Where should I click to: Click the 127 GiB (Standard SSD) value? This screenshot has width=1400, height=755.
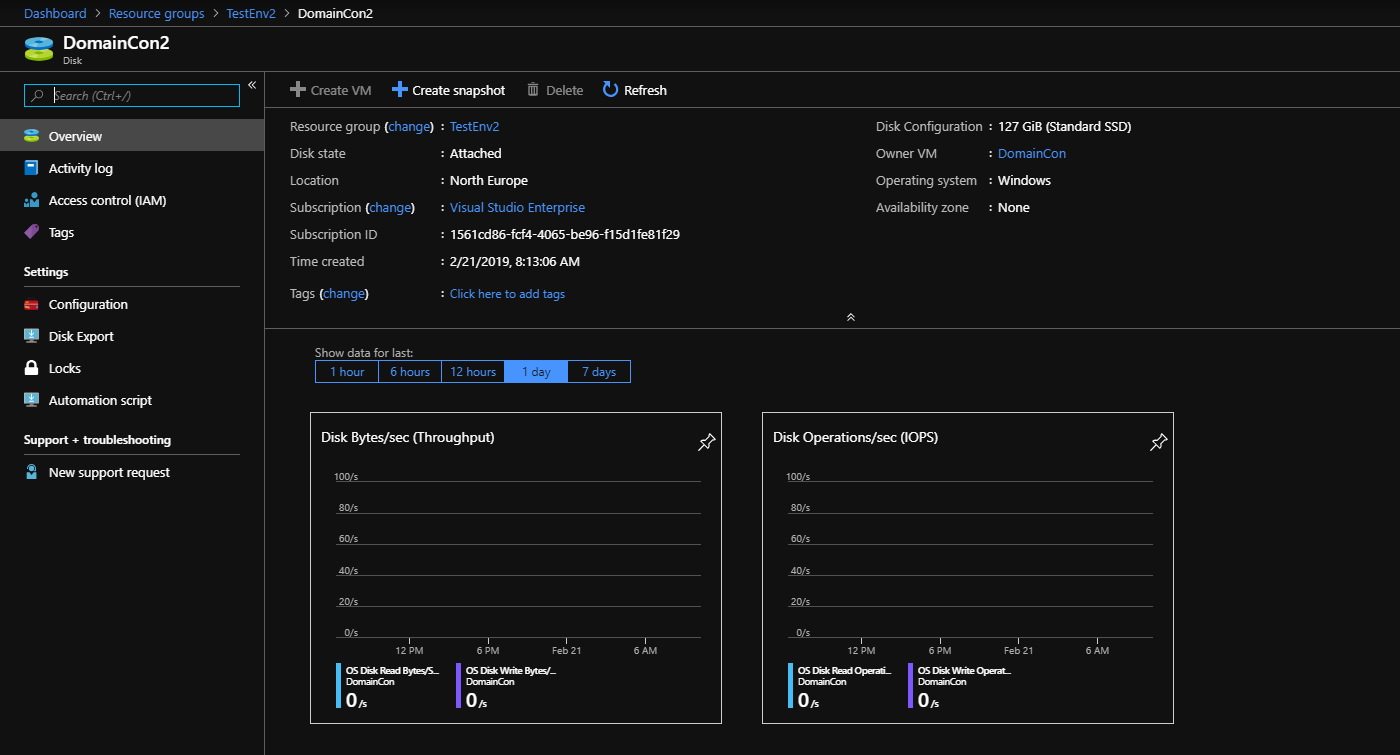click(x=1065, y=127)
